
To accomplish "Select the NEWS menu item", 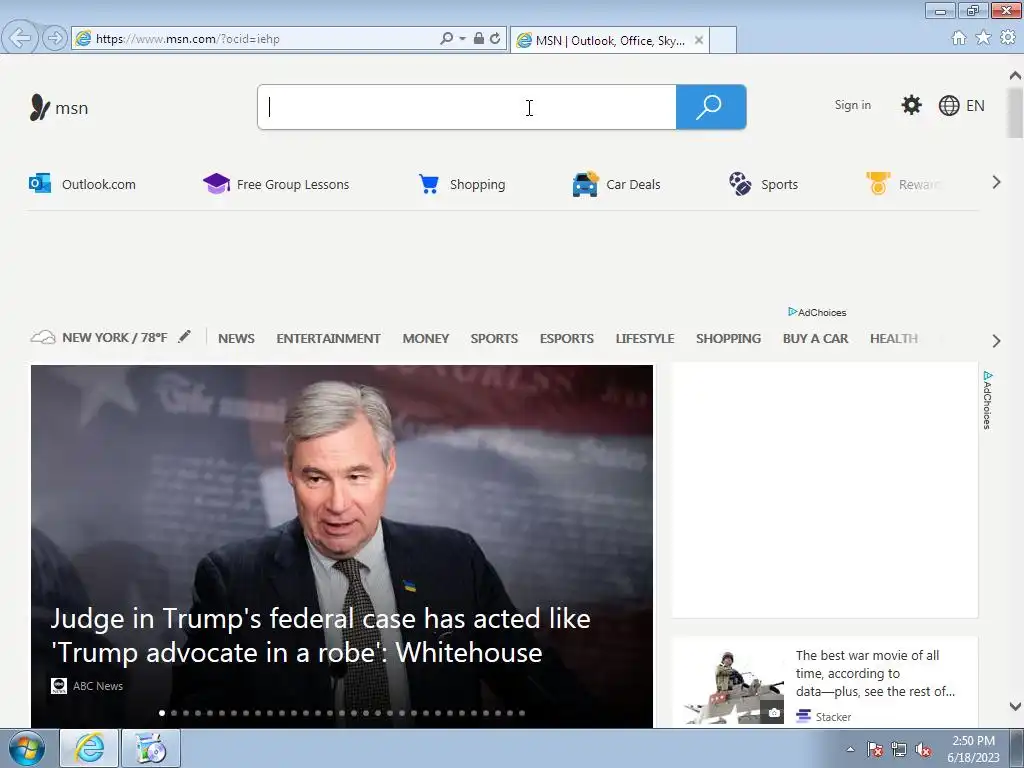I will pyautogui.click(x=236, y=338).
